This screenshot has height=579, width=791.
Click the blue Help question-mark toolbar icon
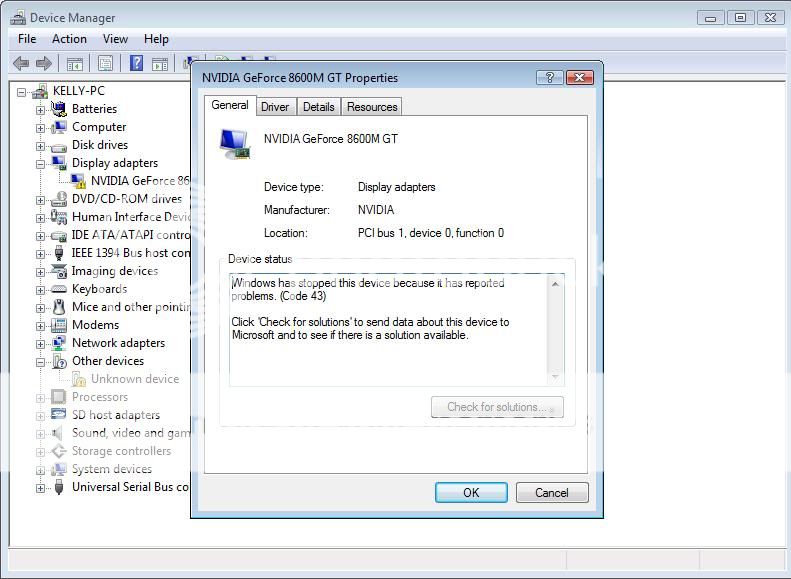point(136,64)
